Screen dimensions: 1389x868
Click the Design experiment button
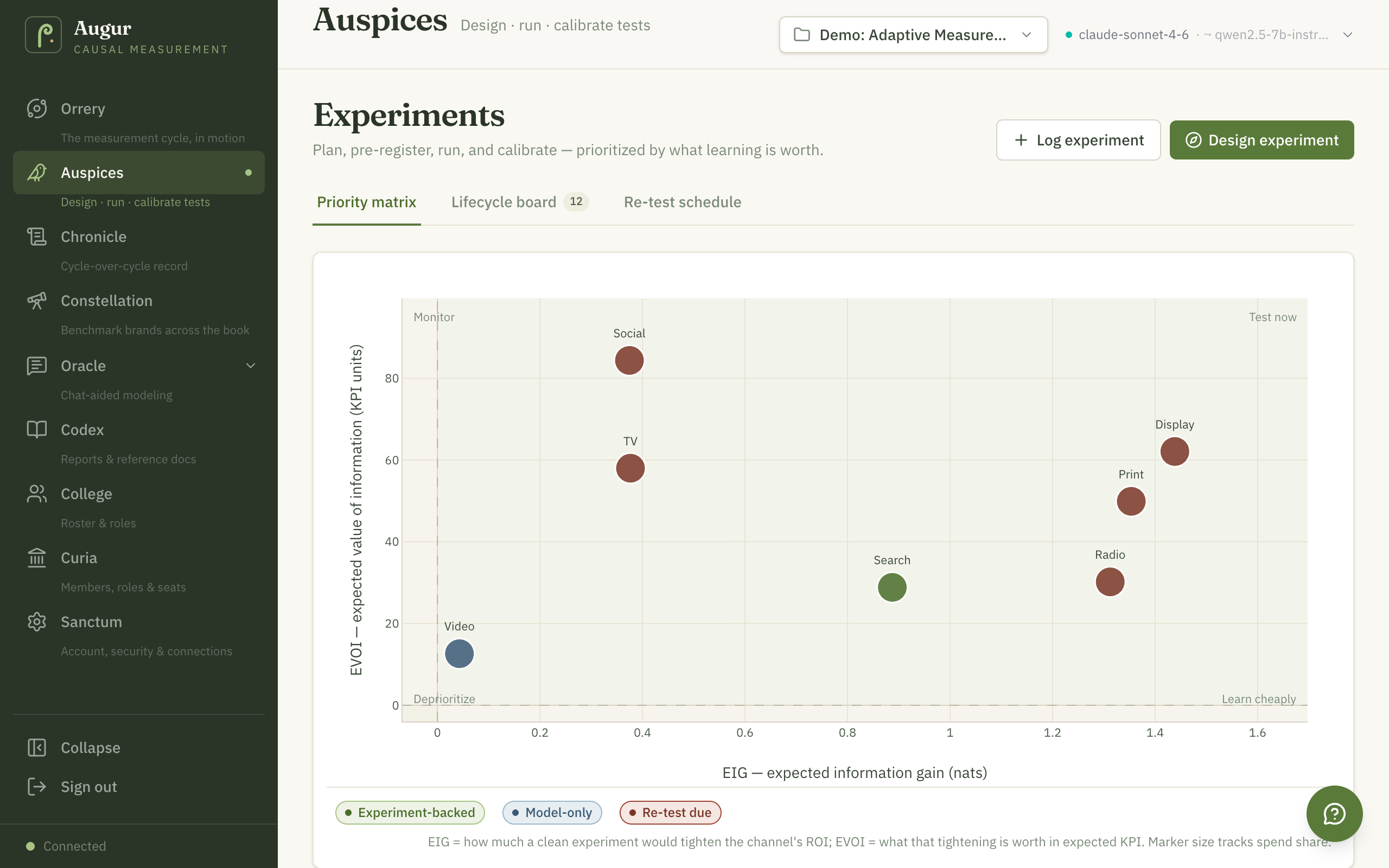1261,140
